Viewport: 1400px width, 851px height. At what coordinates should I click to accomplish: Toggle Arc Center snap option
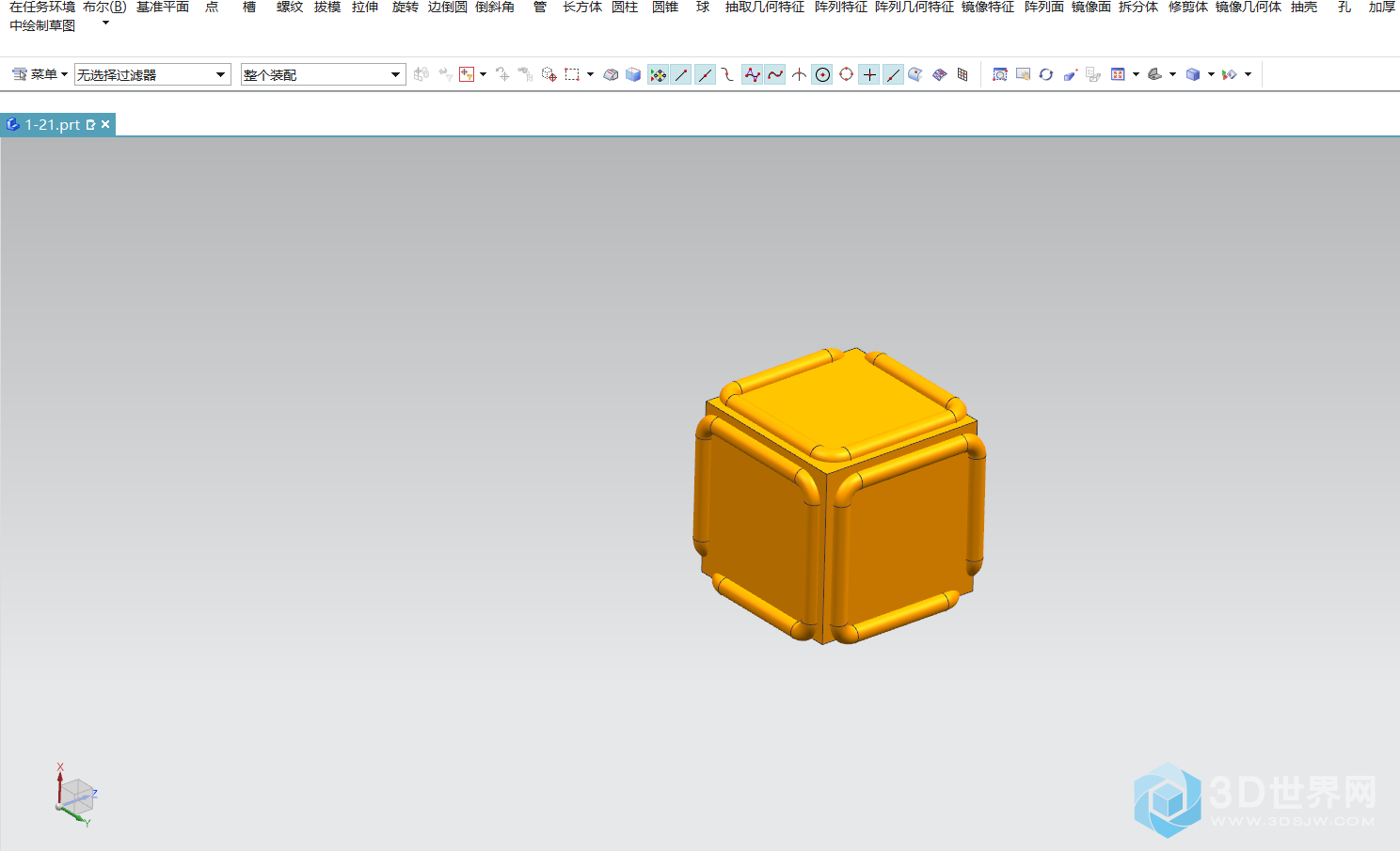click(x=822, y=74)
